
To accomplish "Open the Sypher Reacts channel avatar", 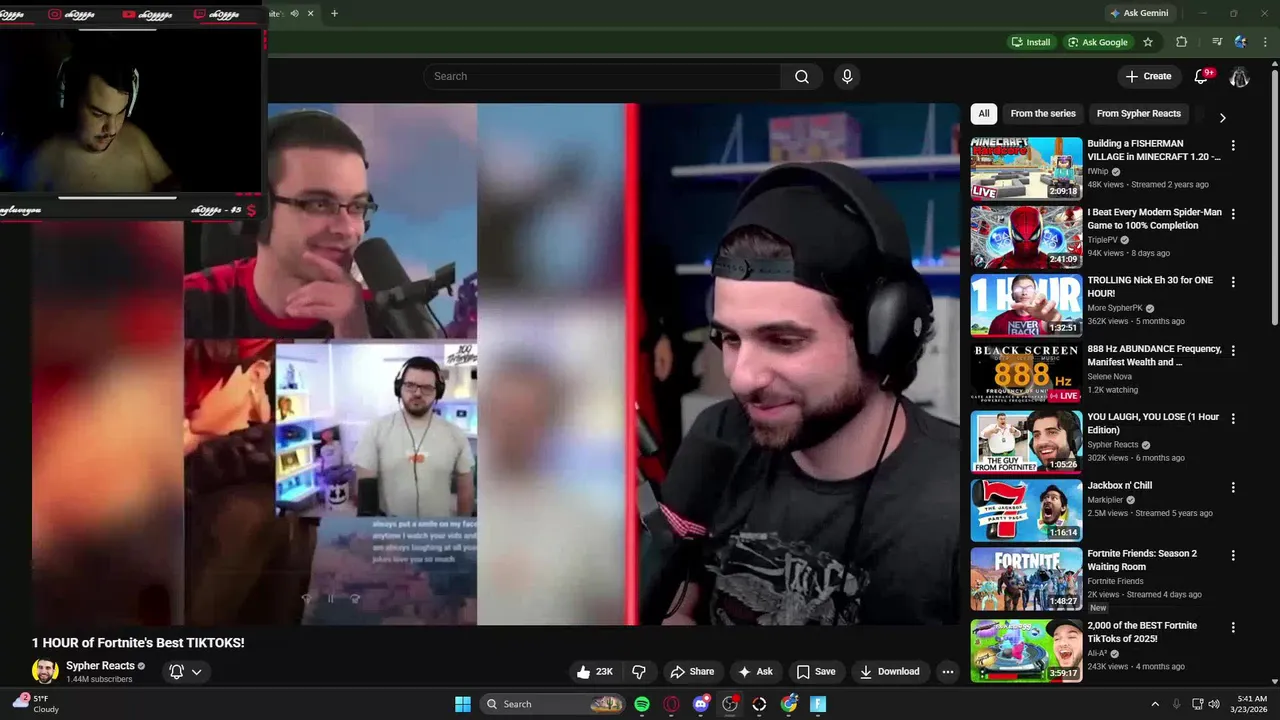I will click(x=45, y=672).
